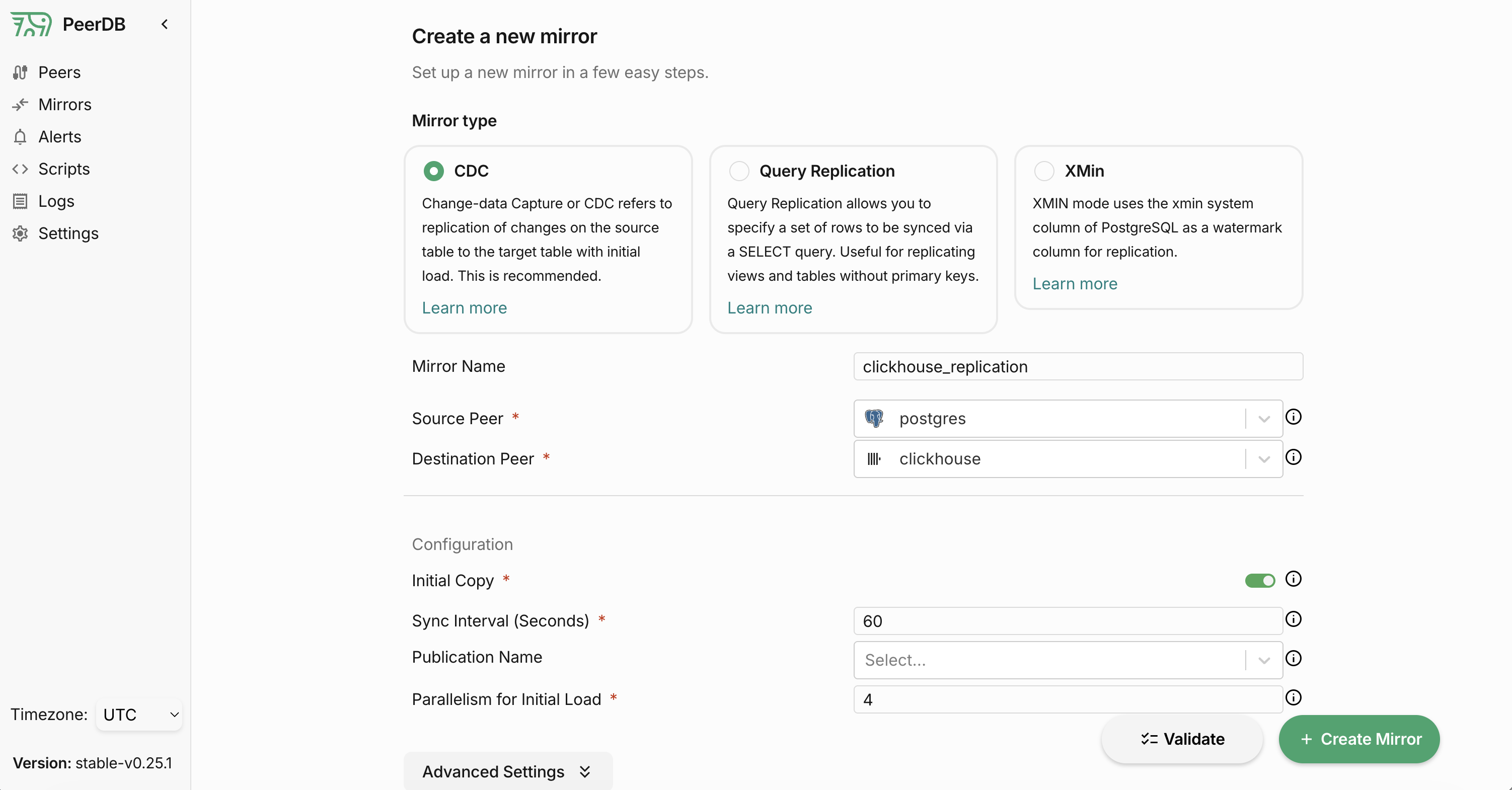Viewport: 1512px width, 790px height.
Task: Open the Logs page
Action: pyautogui.click(x=56, y=201)
